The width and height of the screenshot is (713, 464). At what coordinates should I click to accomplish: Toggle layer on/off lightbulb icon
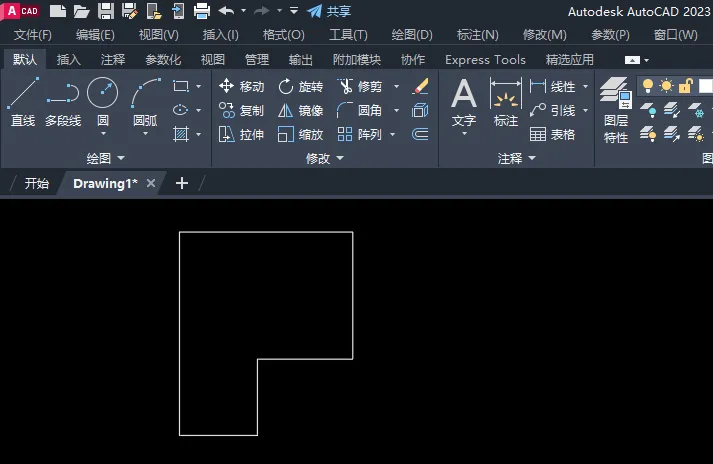[x=648, y=86]
